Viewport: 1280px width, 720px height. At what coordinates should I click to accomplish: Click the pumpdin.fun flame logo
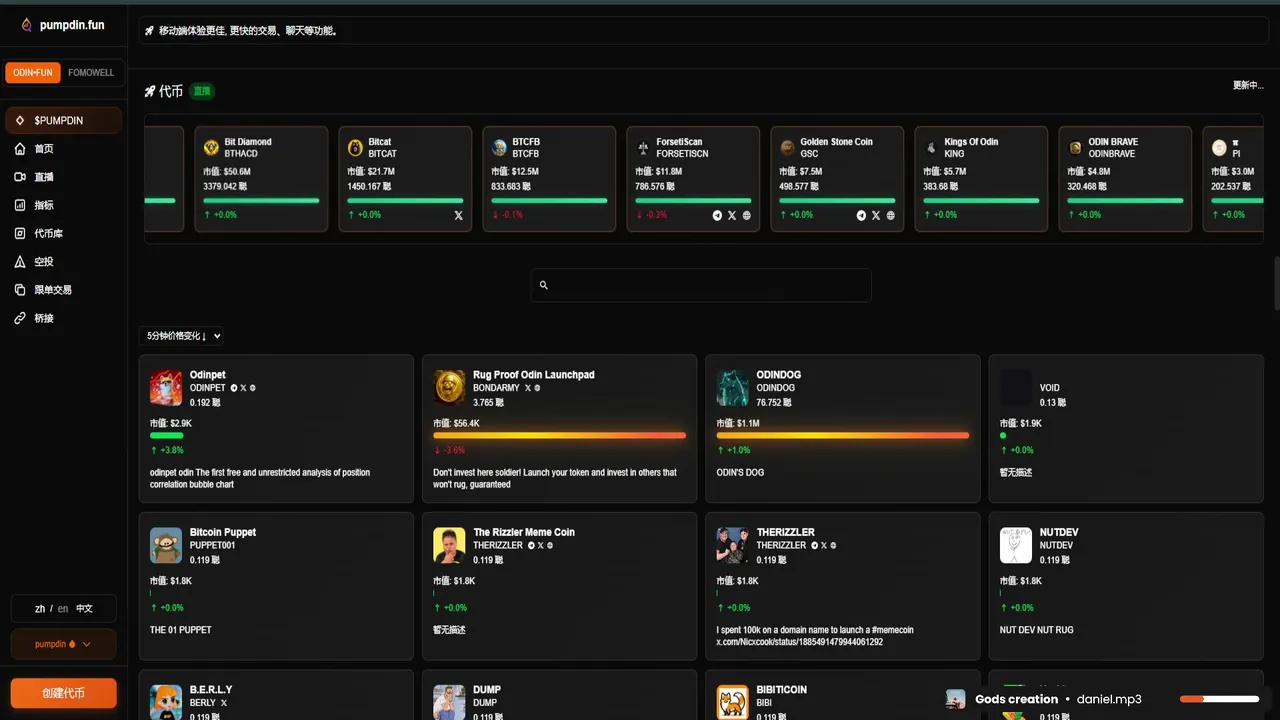tap(27, 25)
